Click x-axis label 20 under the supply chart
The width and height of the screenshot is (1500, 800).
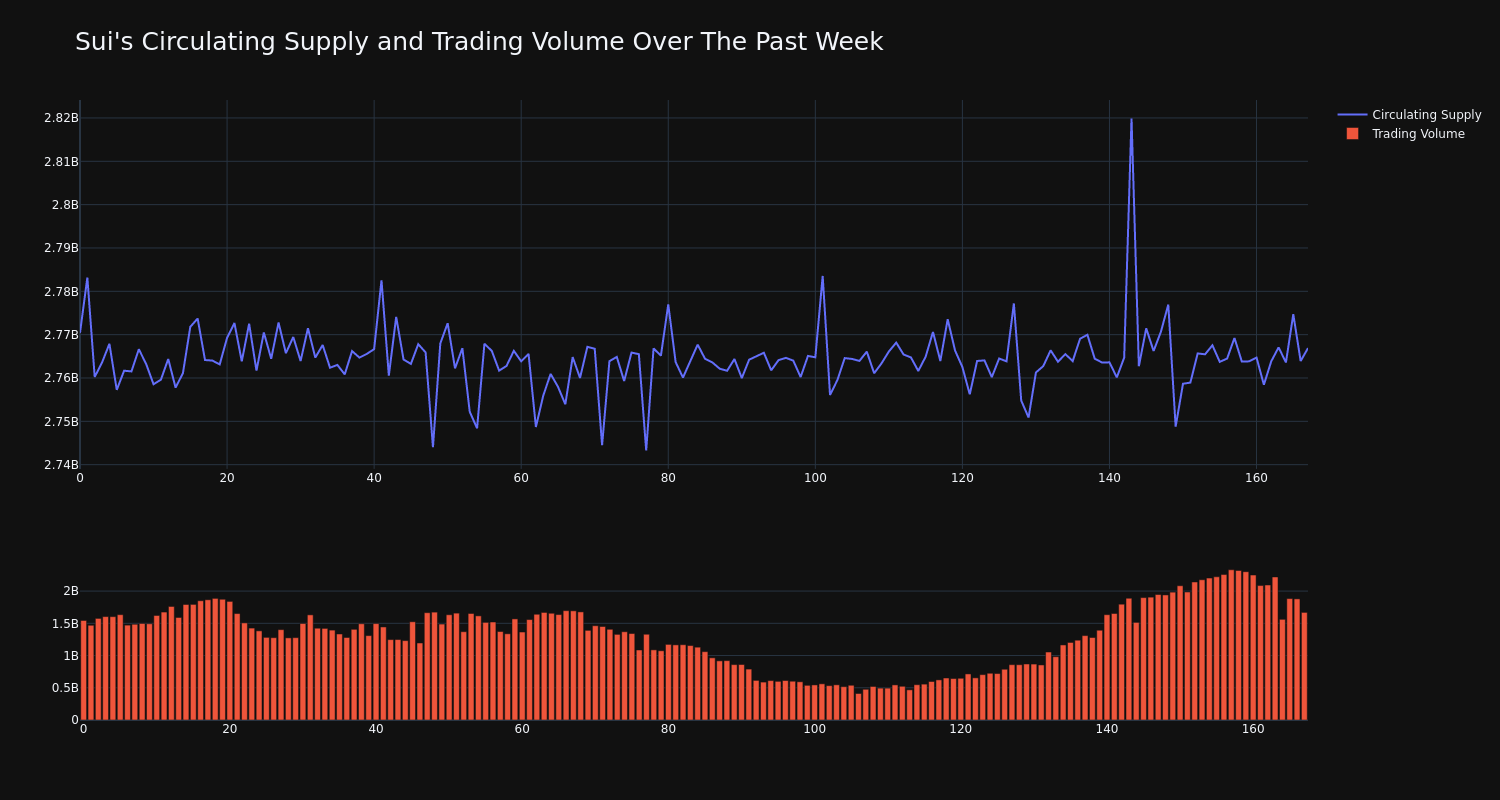click(227, 478)
